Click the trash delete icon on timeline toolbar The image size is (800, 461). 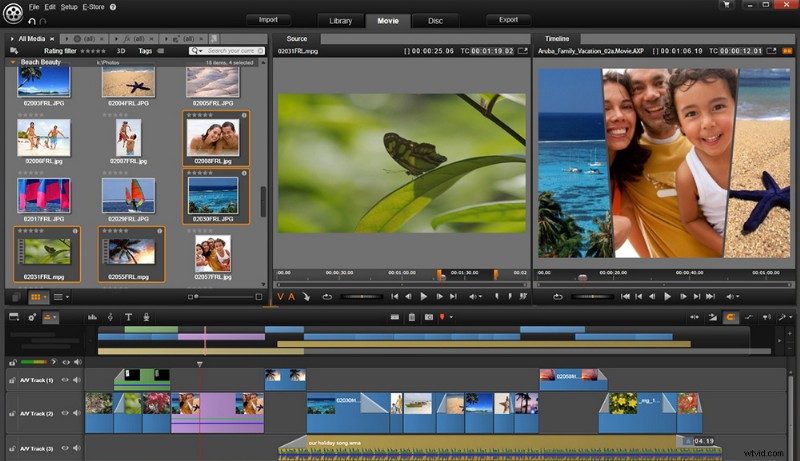(x=412, y=317)
